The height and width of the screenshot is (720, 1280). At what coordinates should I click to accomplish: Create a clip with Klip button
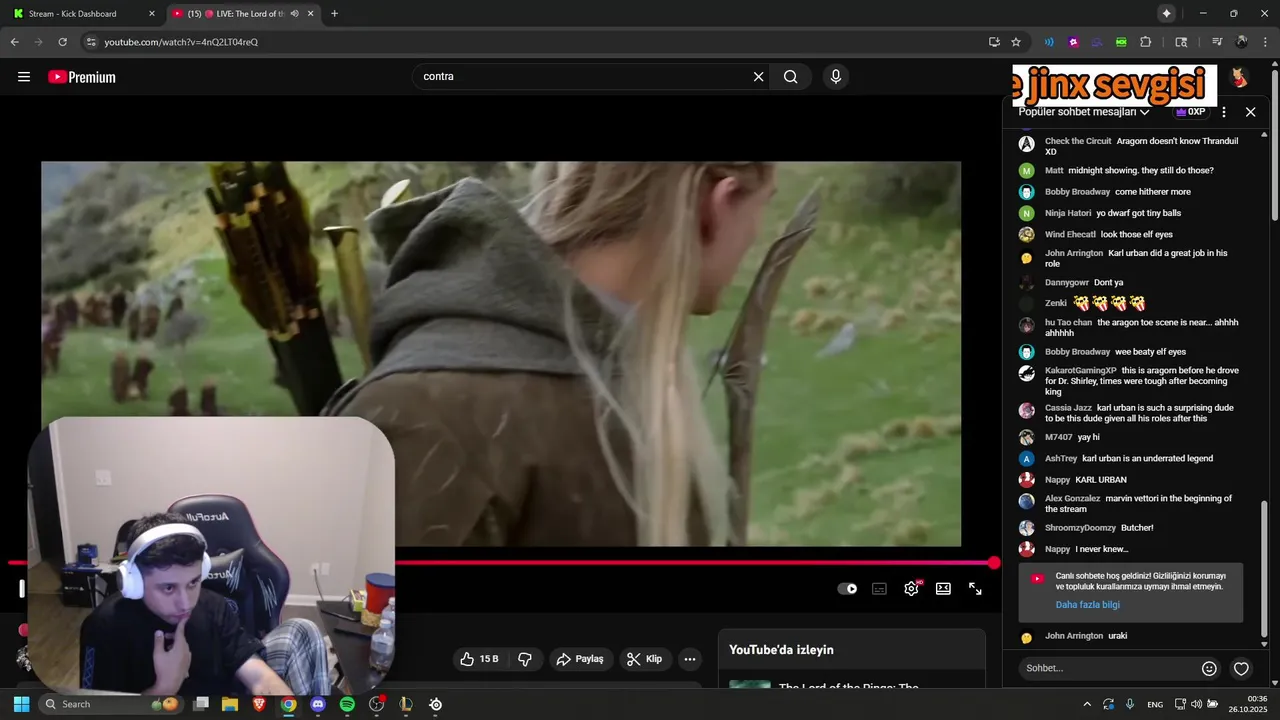tap(644, 659)
